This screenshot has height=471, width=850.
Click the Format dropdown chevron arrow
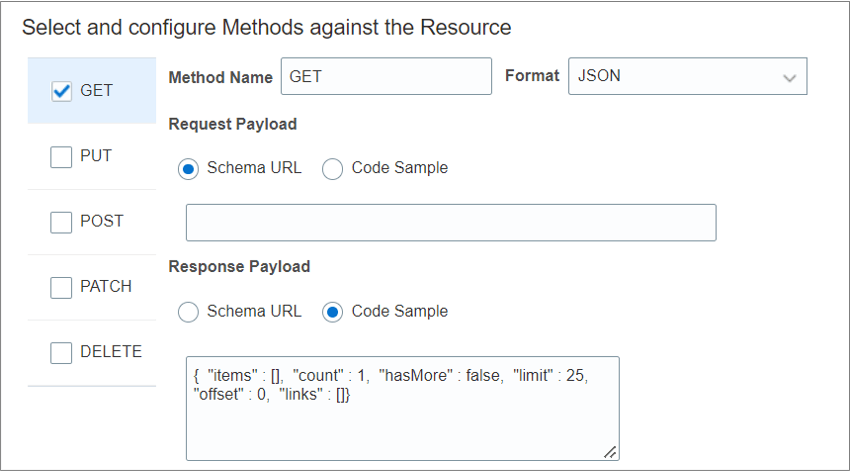click(789, 77)
